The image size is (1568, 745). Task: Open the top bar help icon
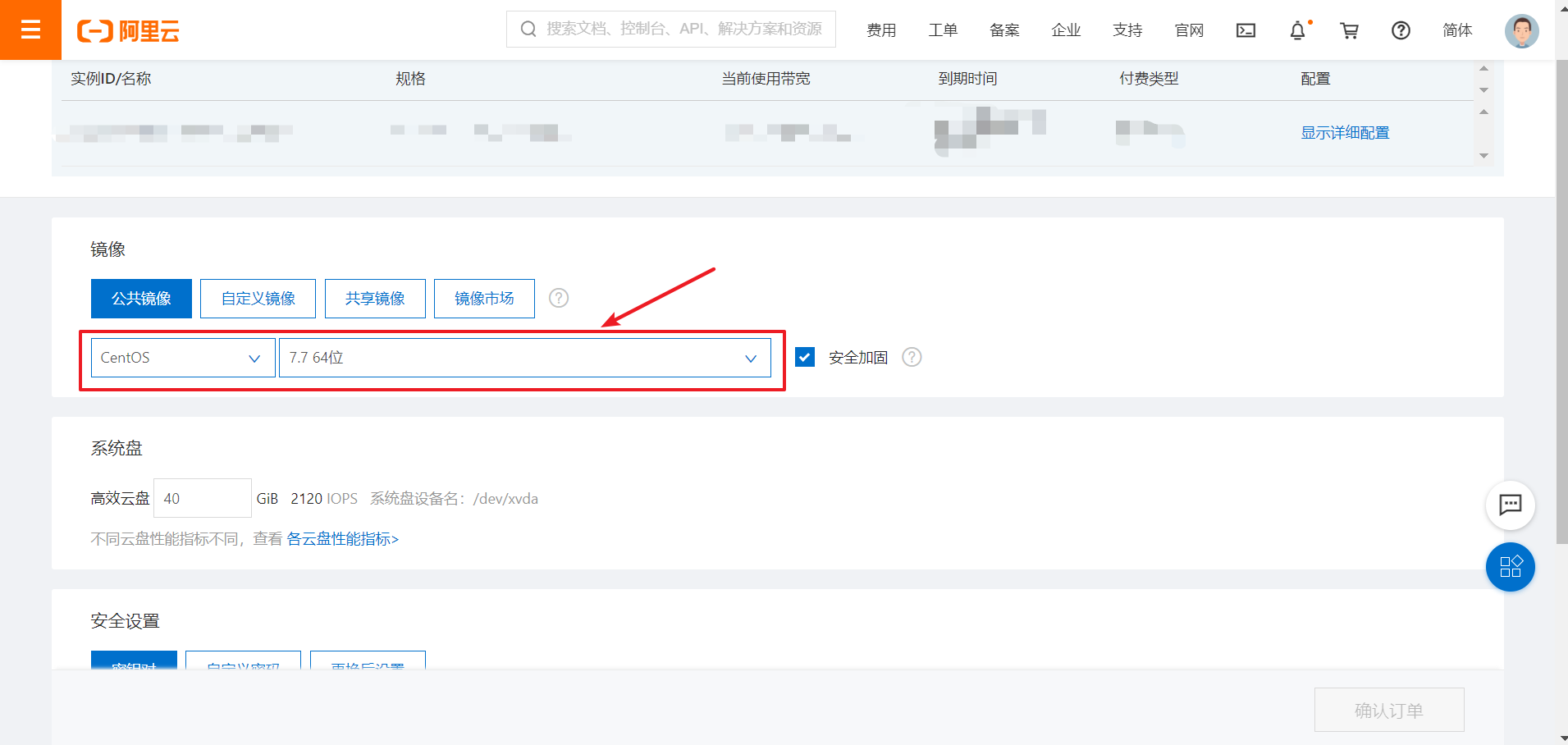point(1401,30)
